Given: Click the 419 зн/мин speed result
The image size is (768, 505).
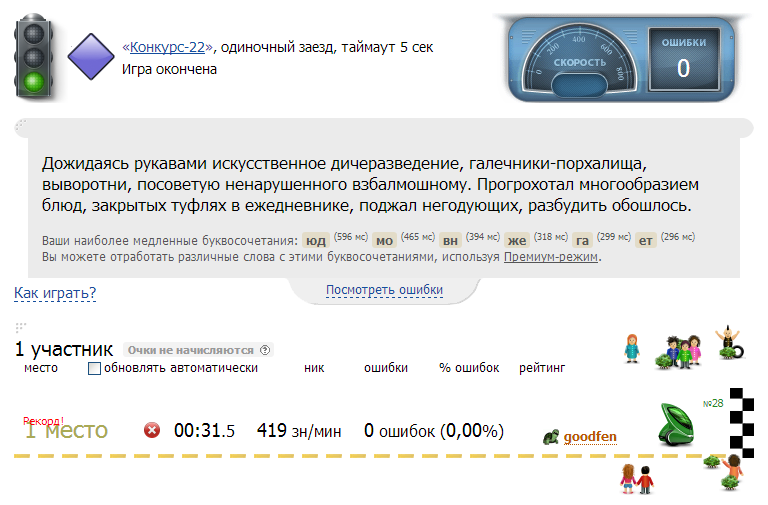Looking at the screenshot, I should click(299, 431).
